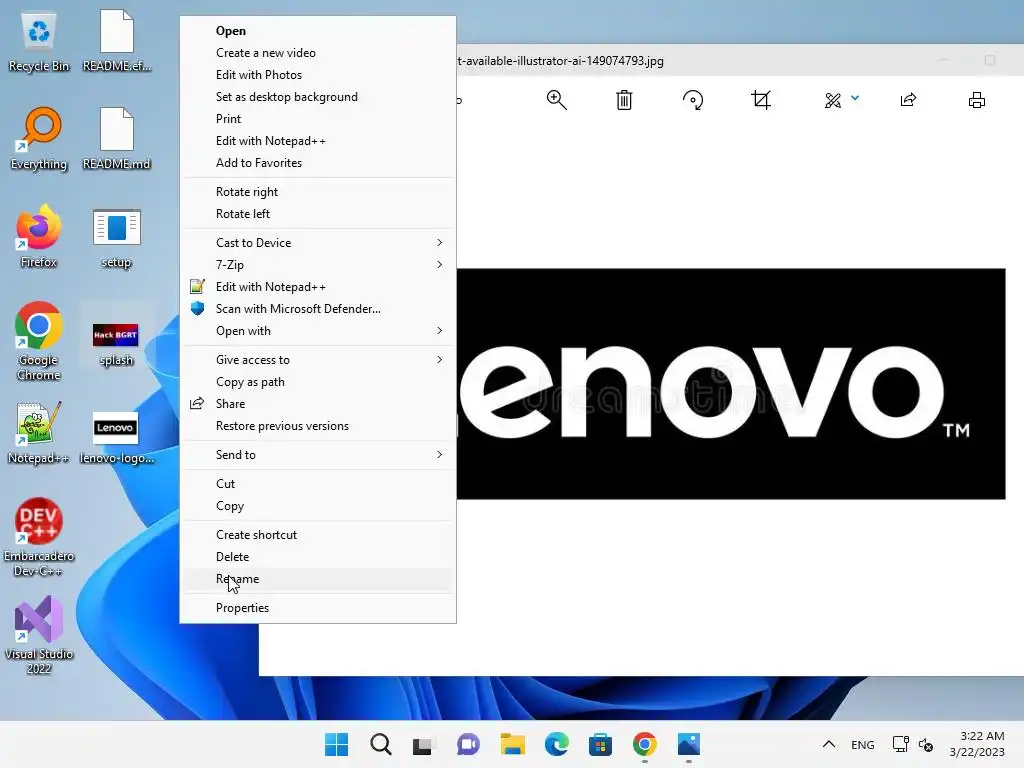1024x768 pixels.
Task: Choose Edit with Photos
Action: click(x=318, y=75)
